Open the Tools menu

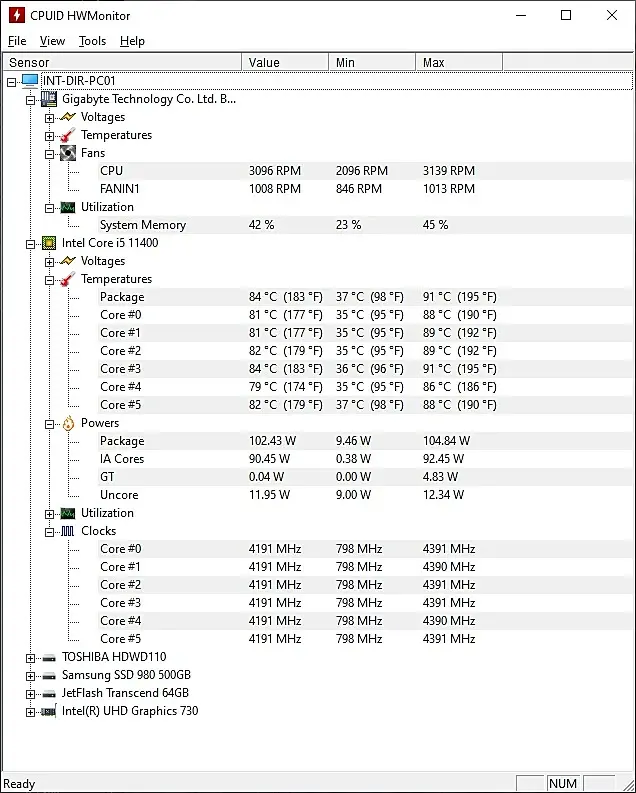click(x=92, y=41)
